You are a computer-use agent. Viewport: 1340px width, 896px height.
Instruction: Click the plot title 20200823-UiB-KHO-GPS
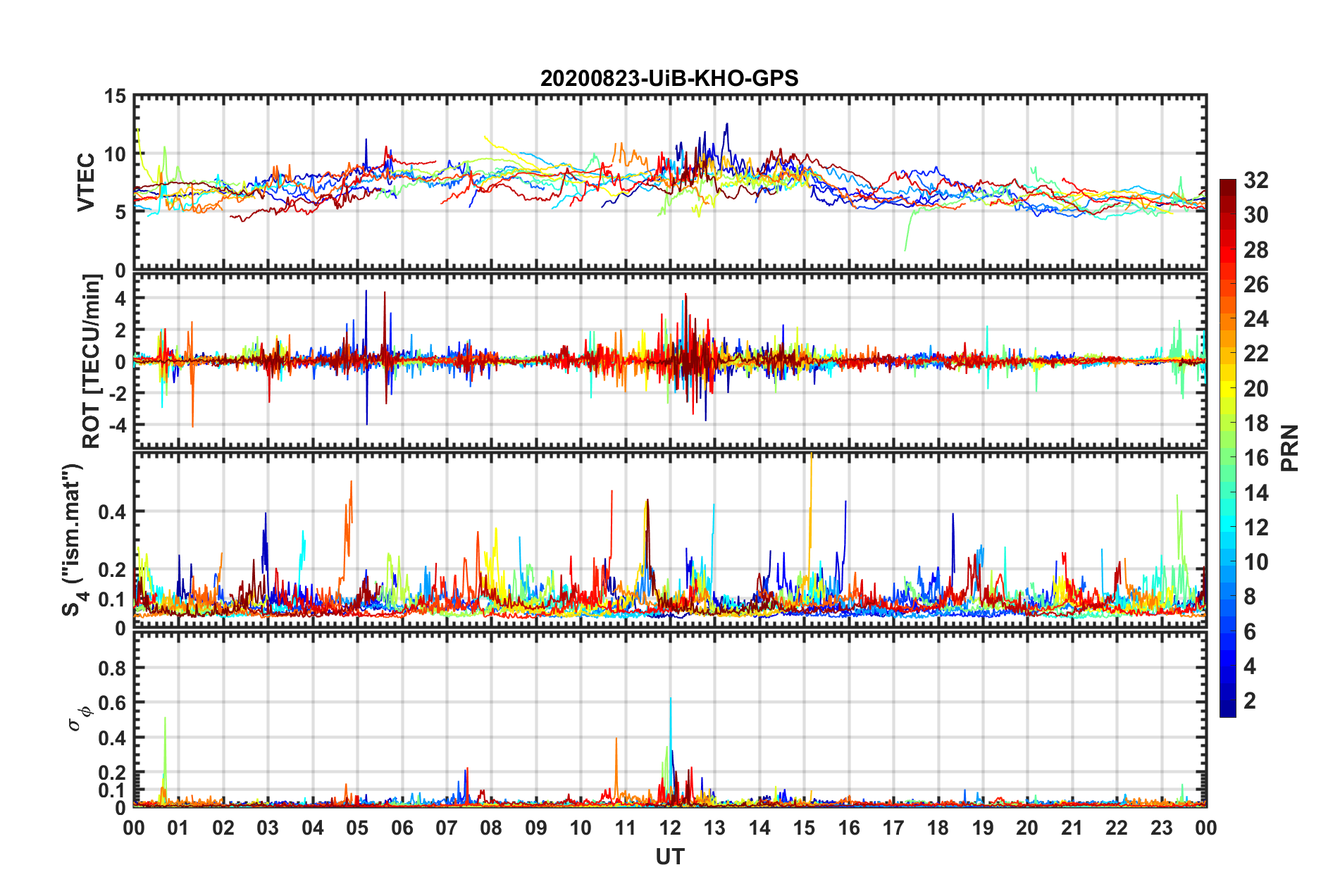tap(669, 78)
